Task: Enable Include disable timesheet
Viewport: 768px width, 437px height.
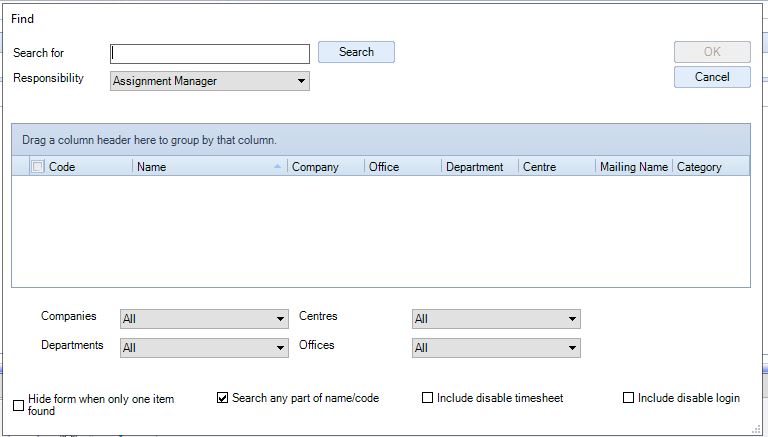Action: (x=428, y=398)
